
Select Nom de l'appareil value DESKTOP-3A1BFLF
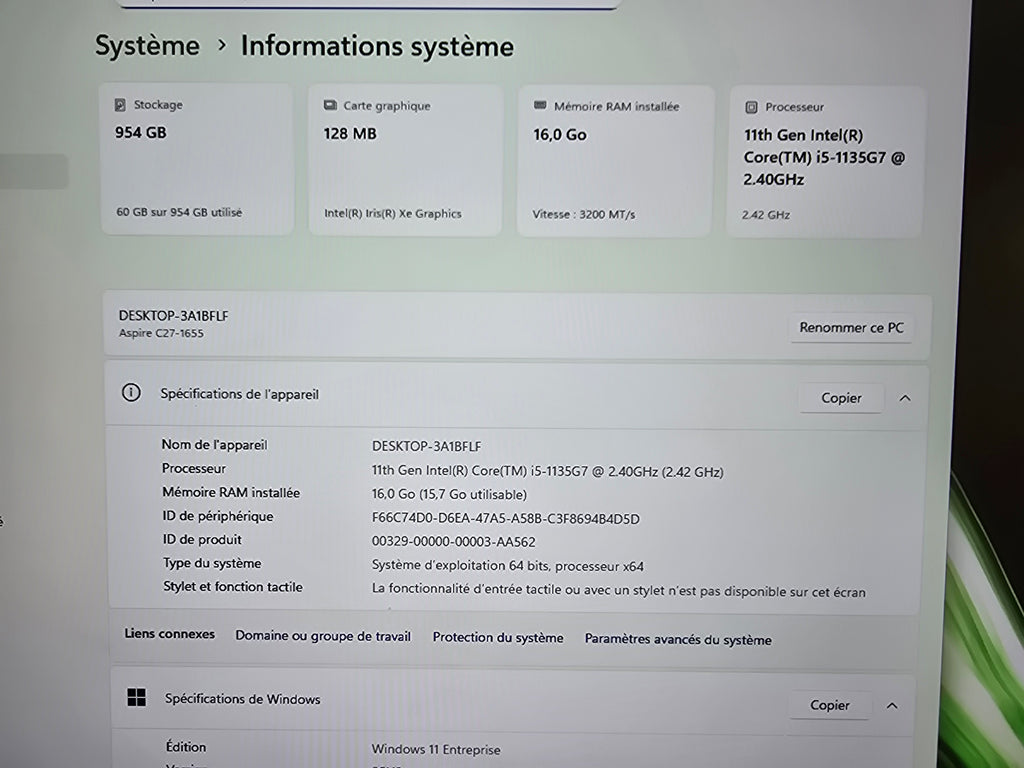click(426, 447)
